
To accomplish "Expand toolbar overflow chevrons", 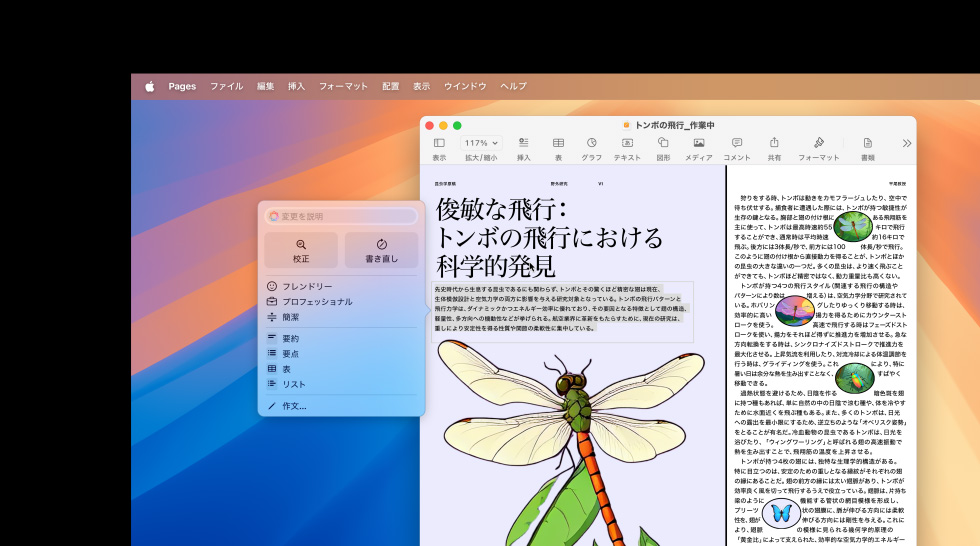I will [x=907, y=143].
